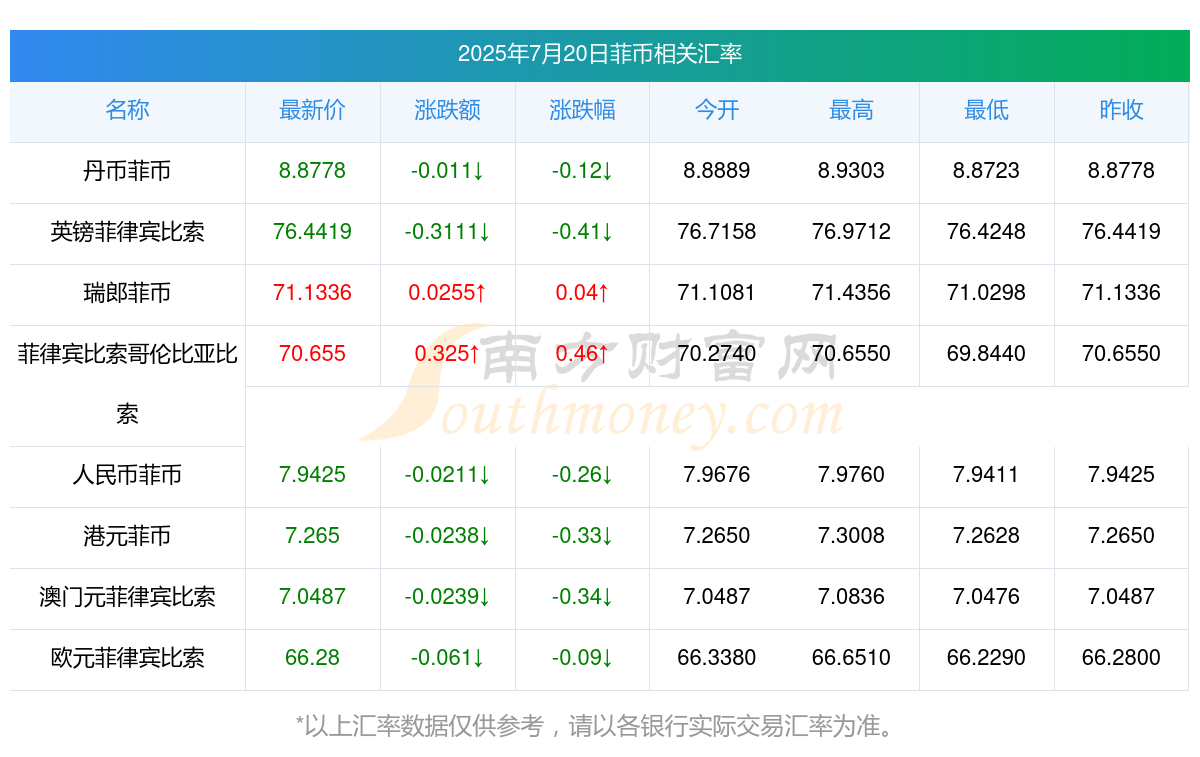This screenshot has height=757, width=1200.
Task: Click latest price 7.0487 in green
Action: [312, 597]
